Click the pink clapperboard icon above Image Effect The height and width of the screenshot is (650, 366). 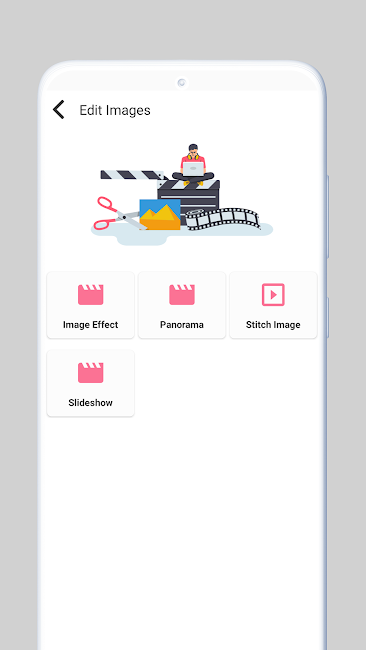90,295
